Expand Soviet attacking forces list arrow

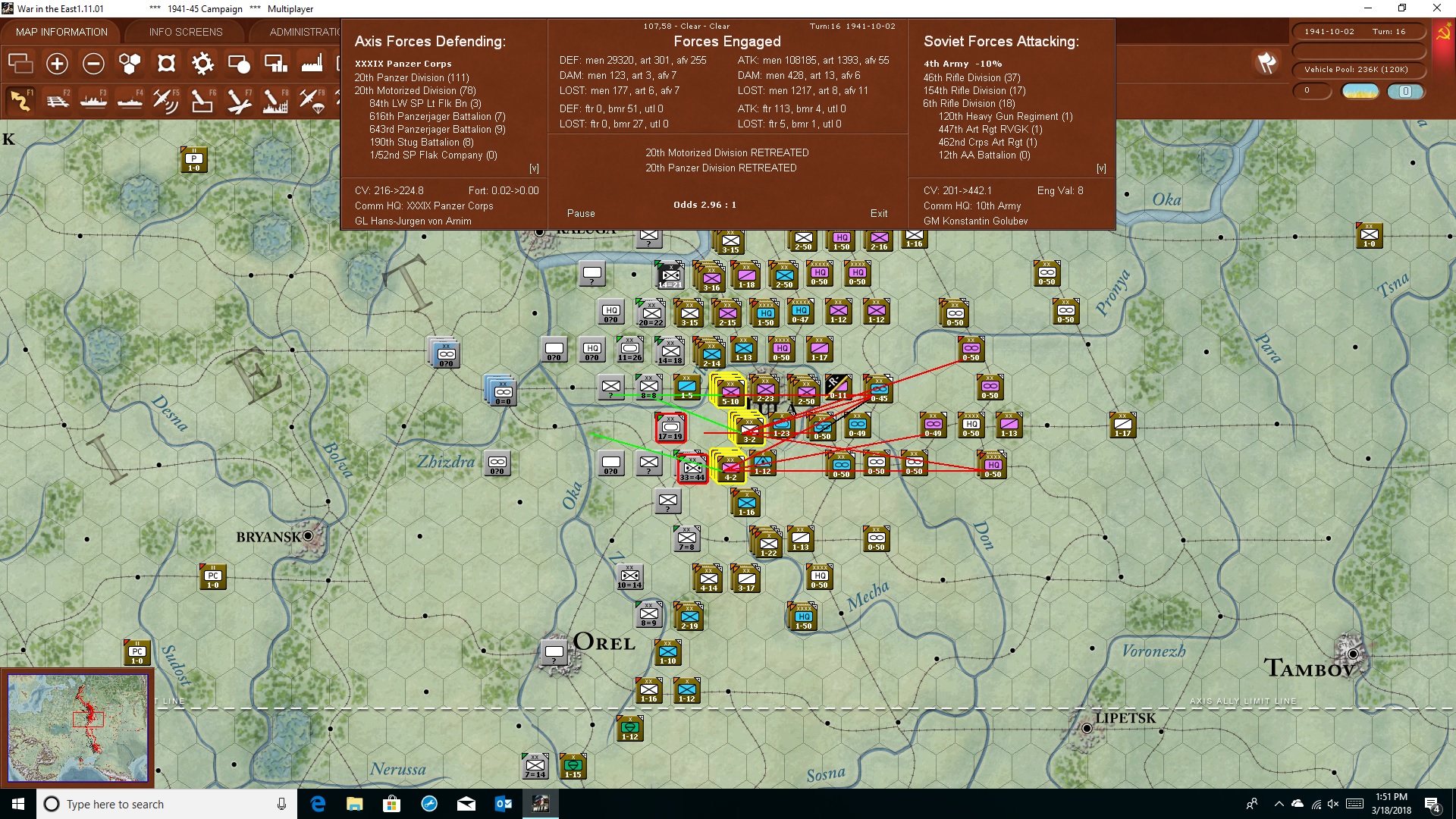coord(1101,168)
